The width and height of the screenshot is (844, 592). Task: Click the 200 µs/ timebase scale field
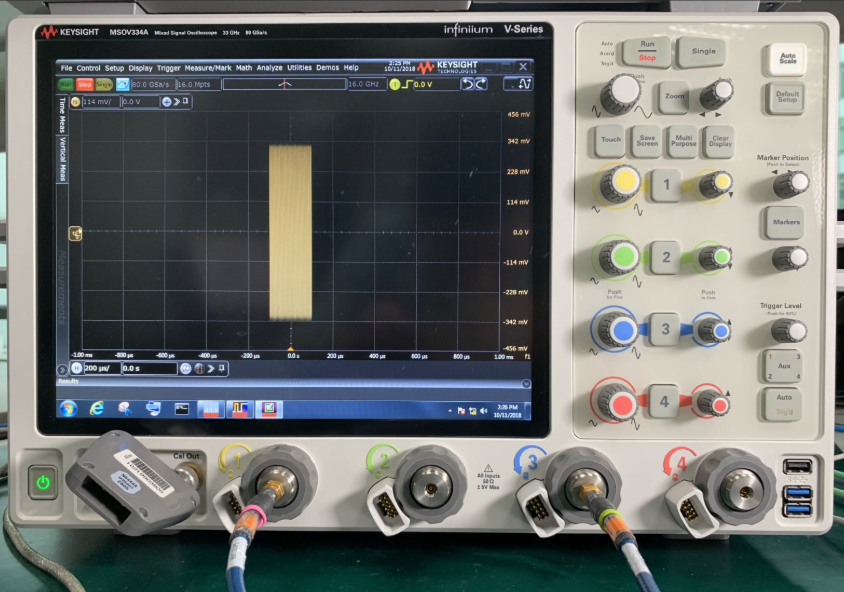tap(101, 368)
